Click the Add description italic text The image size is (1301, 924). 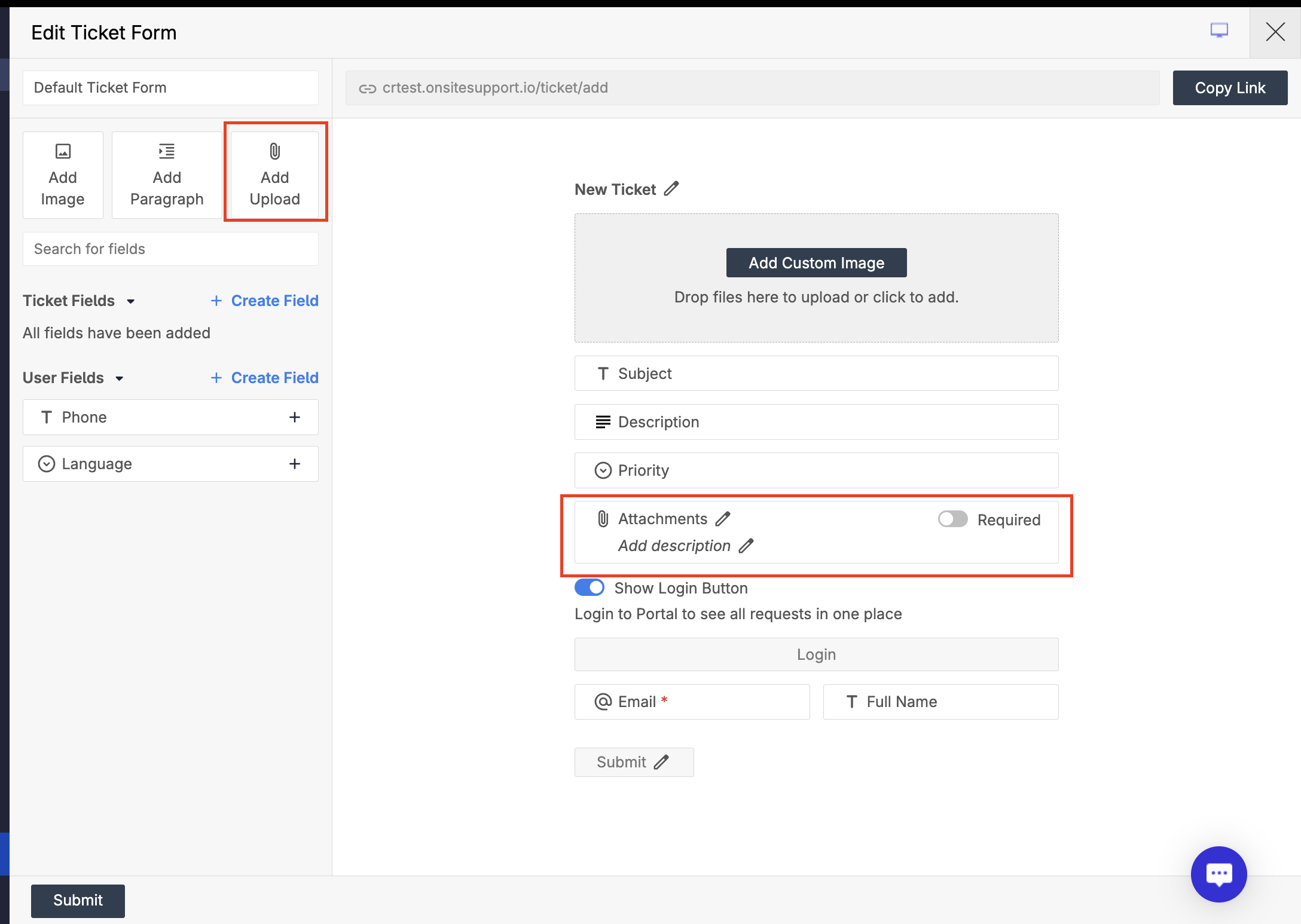[x=674, y=546]
